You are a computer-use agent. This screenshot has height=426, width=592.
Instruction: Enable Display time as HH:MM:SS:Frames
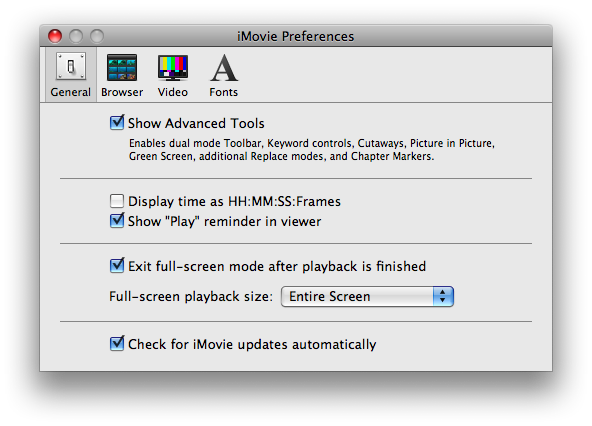tap(117, 201)
